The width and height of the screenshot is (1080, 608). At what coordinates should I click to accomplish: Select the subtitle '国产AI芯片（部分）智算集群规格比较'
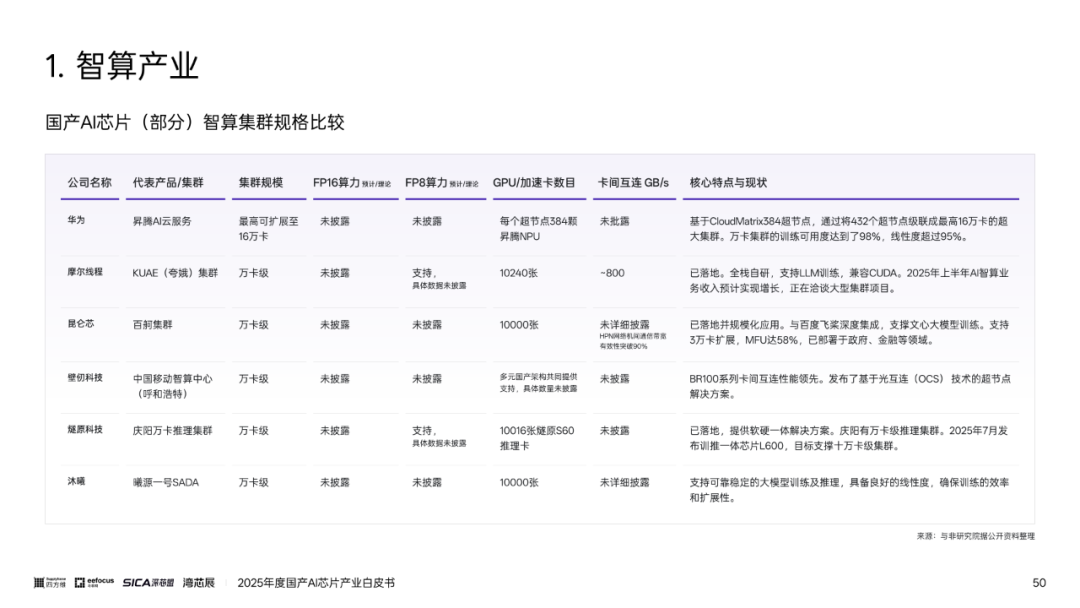tap(195, 123)
